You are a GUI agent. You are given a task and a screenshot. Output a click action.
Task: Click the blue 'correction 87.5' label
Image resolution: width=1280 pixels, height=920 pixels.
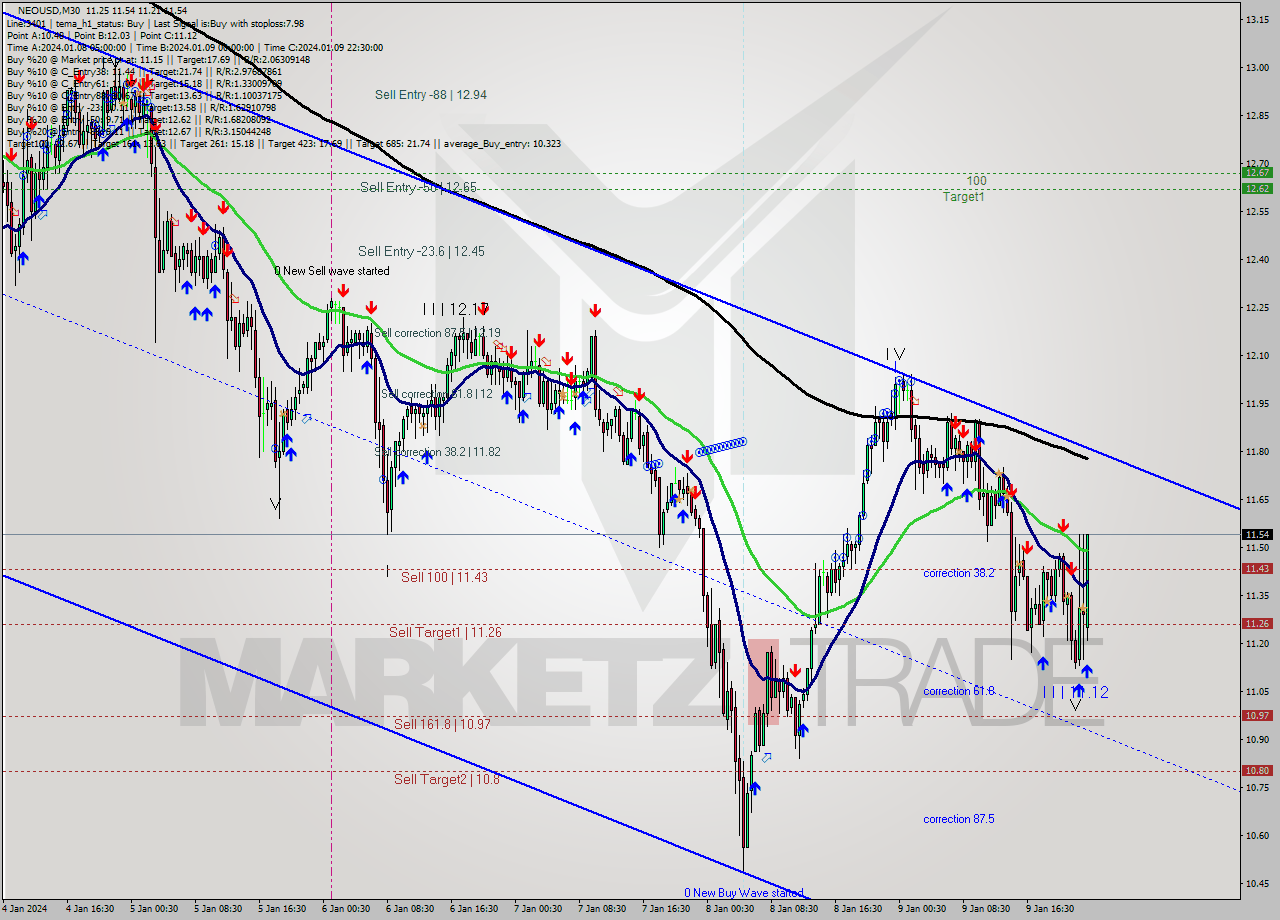pyautogui.click(x=958, y=819)
